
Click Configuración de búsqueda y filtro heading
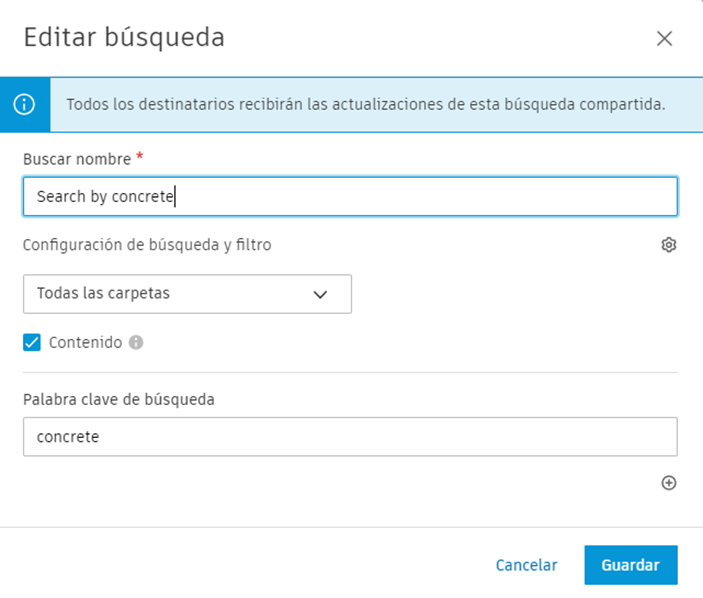point(147,244)
